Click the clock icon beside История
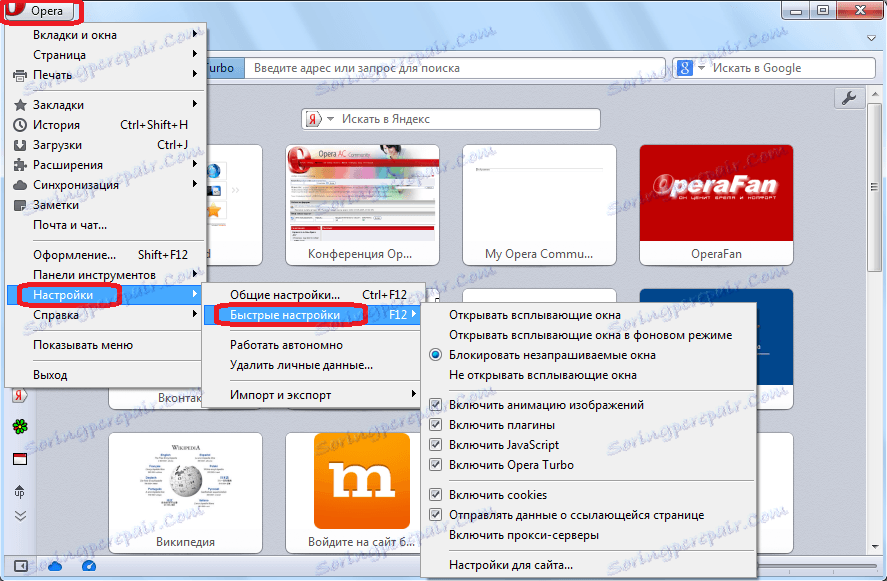This screenshot has width=887, height=581. [20, 124]
